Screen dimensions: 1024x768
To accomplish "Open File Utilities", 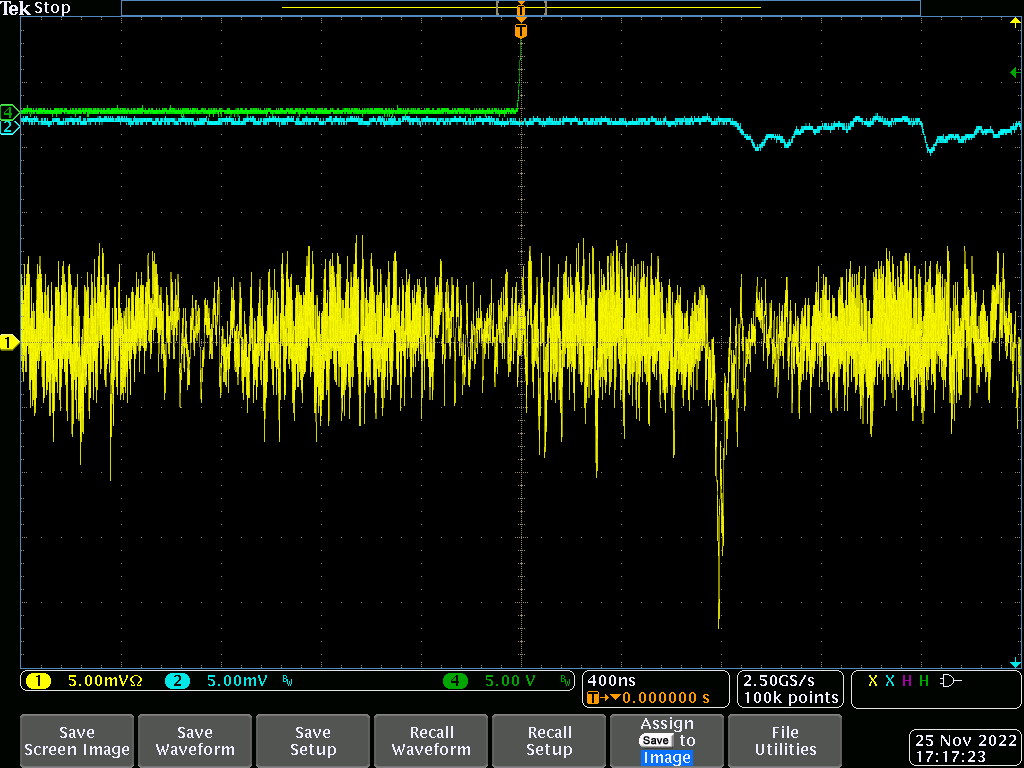I will (785, 741).
